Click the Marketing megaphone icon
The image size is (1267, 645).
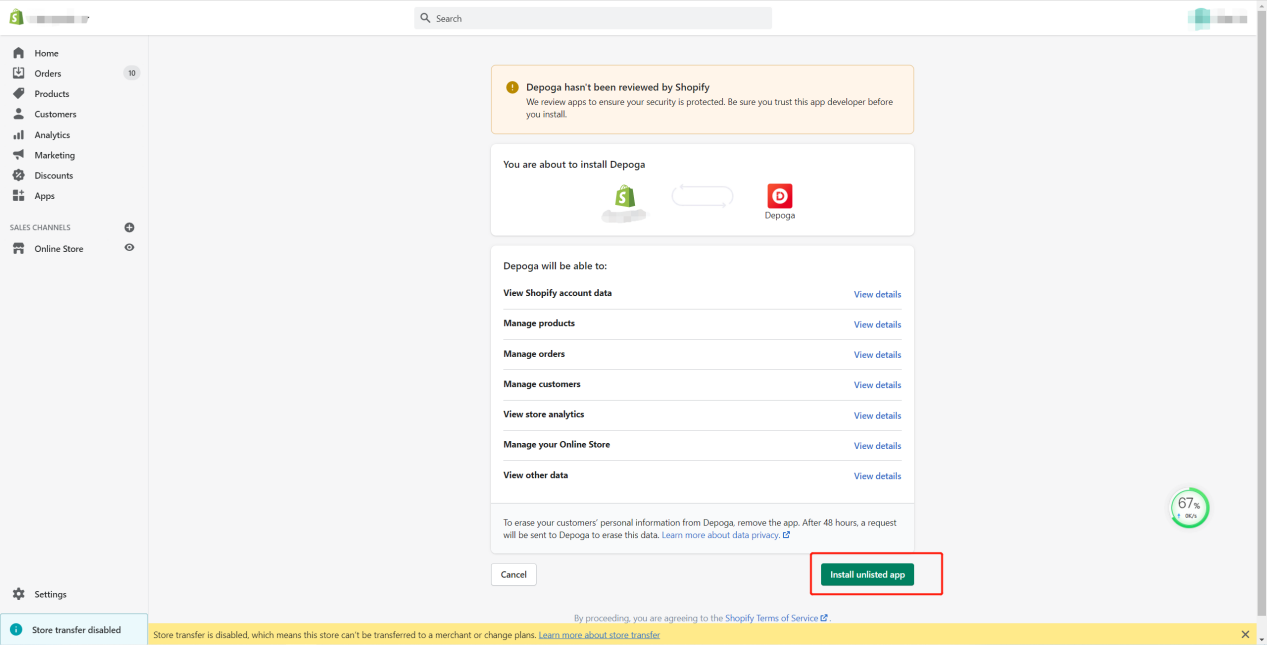[x=18, y=155]
